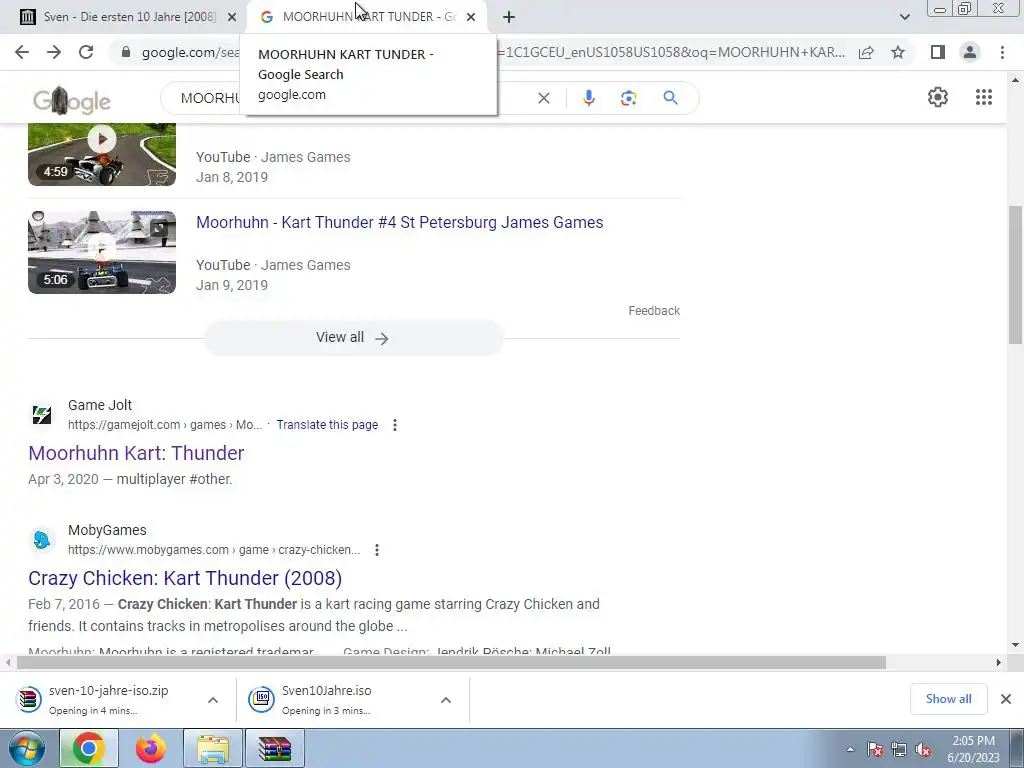Click the horizontal scrollbar thumb

(451, 663)
